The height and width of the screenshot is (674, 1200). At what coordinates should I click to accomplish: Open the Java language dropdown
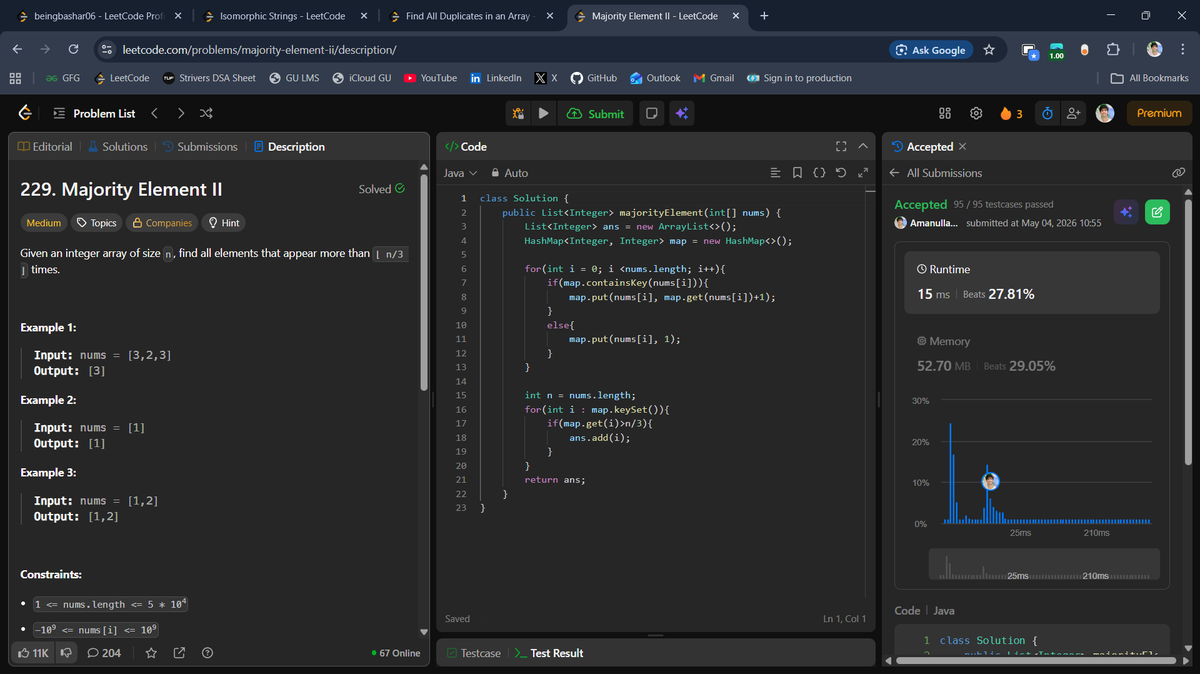(460, 173)
